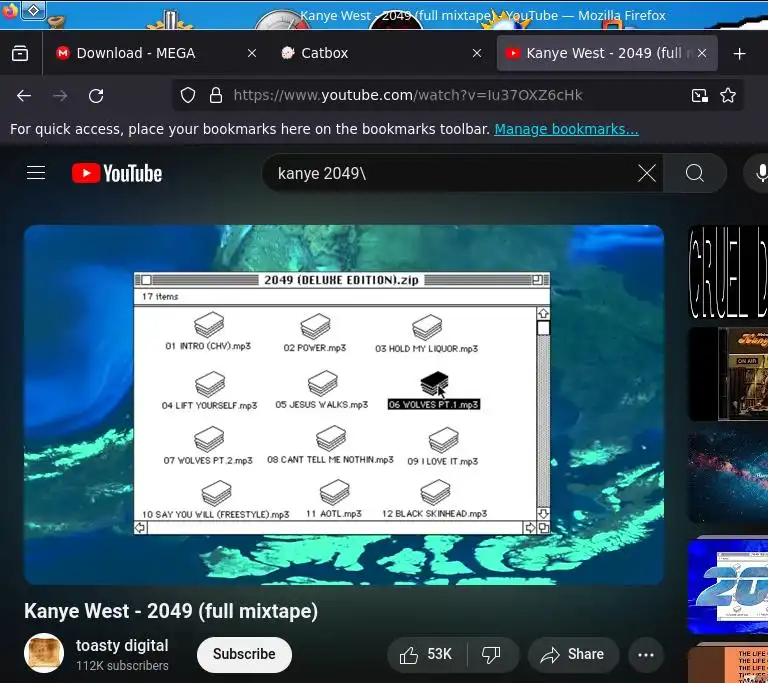Screen dimensions: 768x683
Task: Click zip window scroll left arrow
Action: [x=140, y=528]
